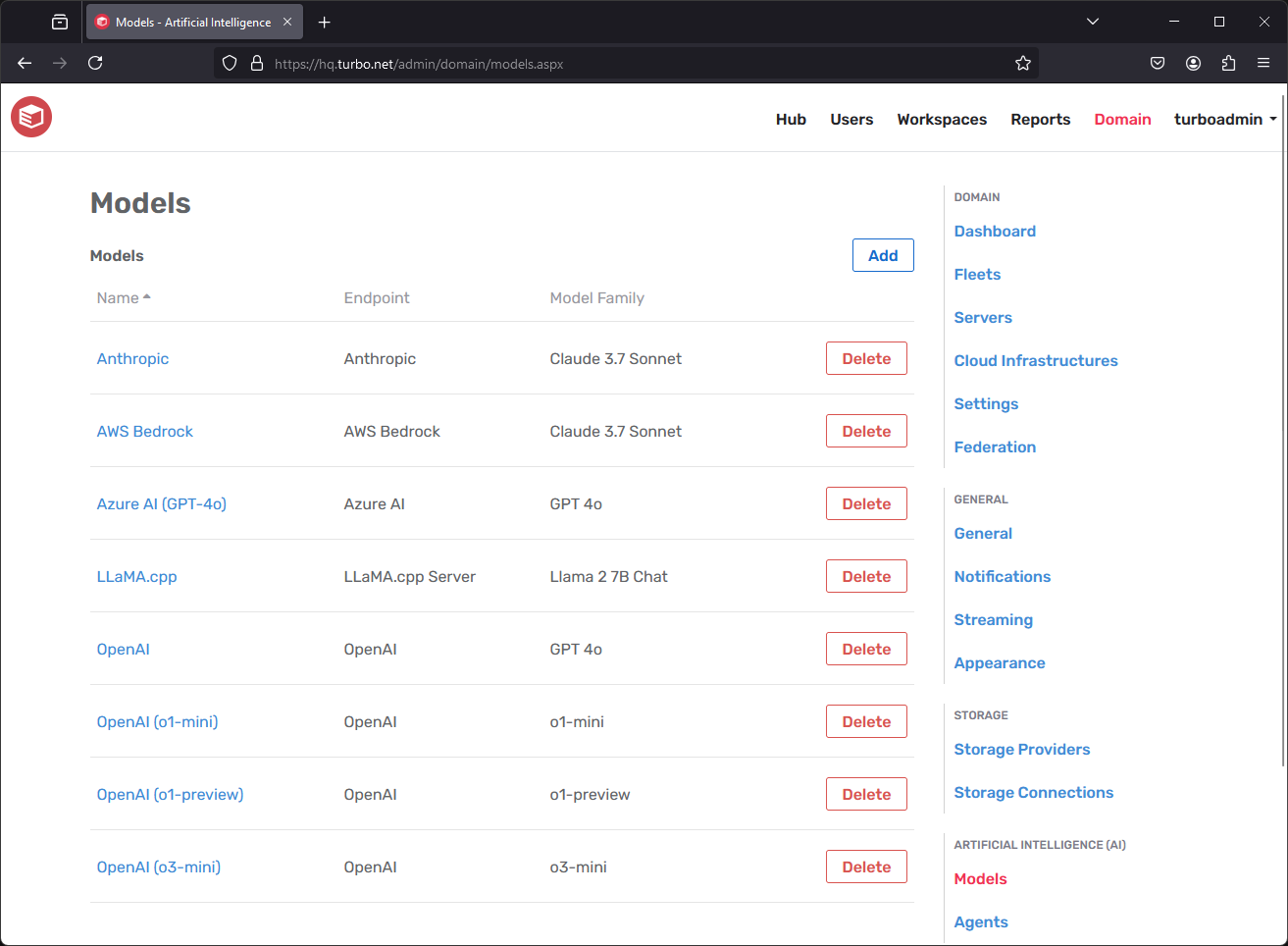Delete the OpenAI (o1-preview) model
Image resolution: width=1288 pixels, height=946 pixels.
pos(866,794)
